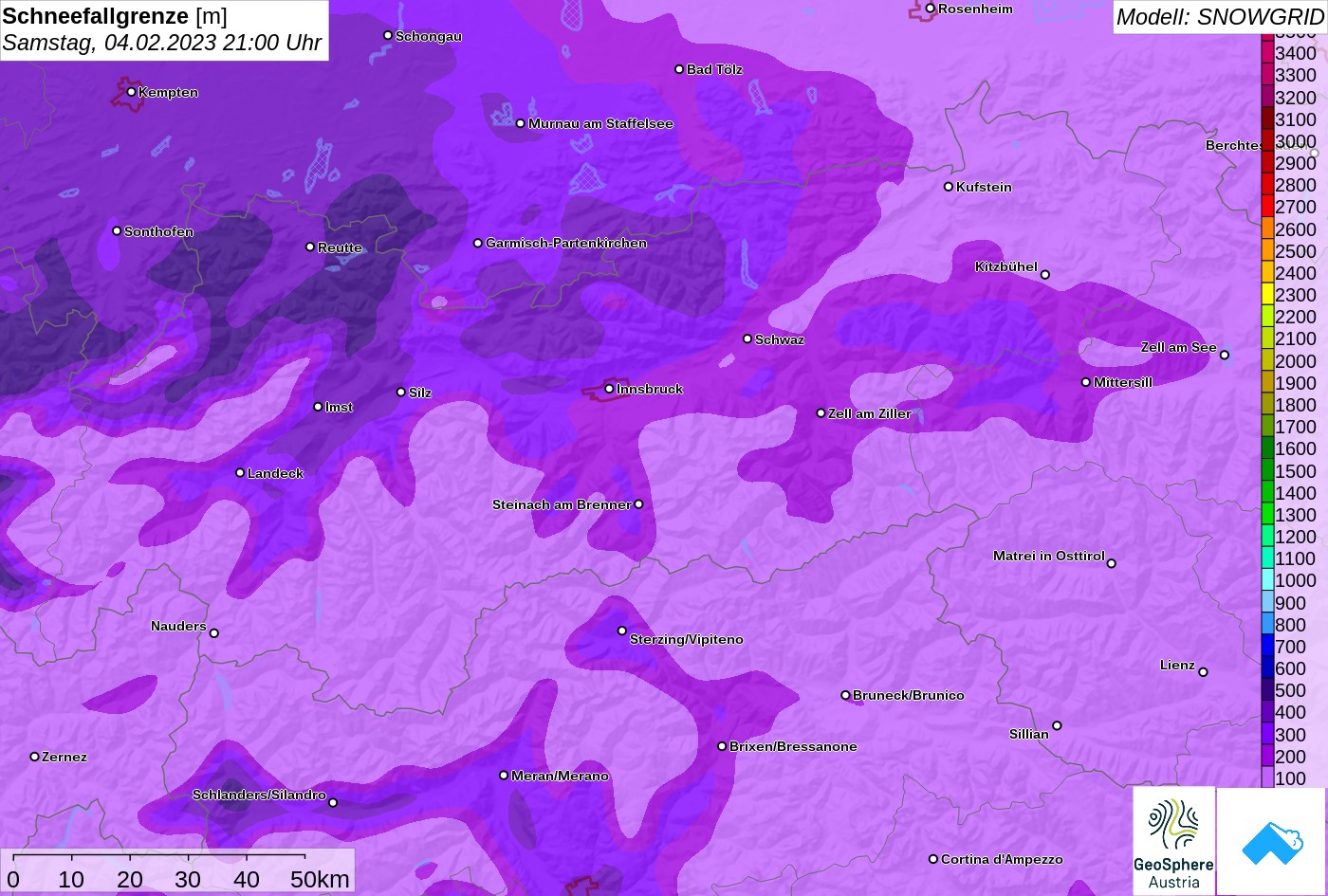This screenshot has height=896, width=1328.
Task: Click the Schongau location dot
Action: [388, 35]
